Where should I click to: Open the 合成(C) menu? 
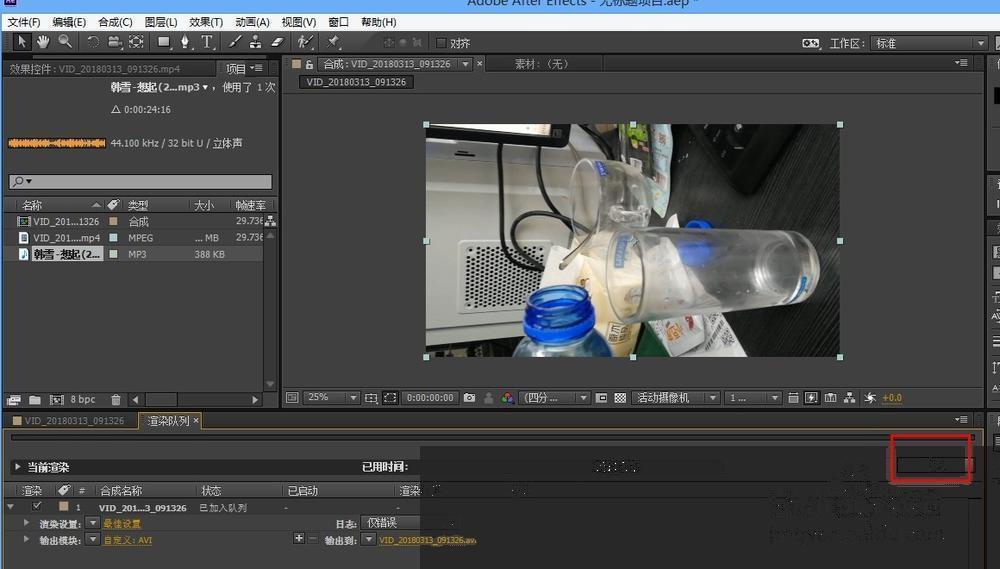tap(115, 22)
